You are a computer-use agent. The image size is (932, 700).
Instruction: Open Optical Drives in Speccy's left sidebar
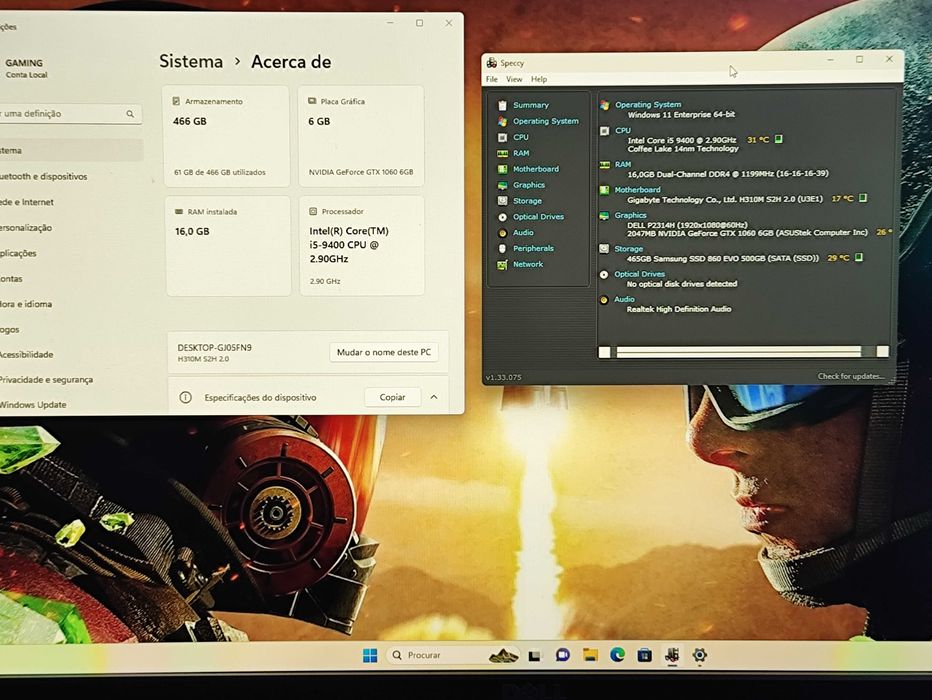coord(539,217)
